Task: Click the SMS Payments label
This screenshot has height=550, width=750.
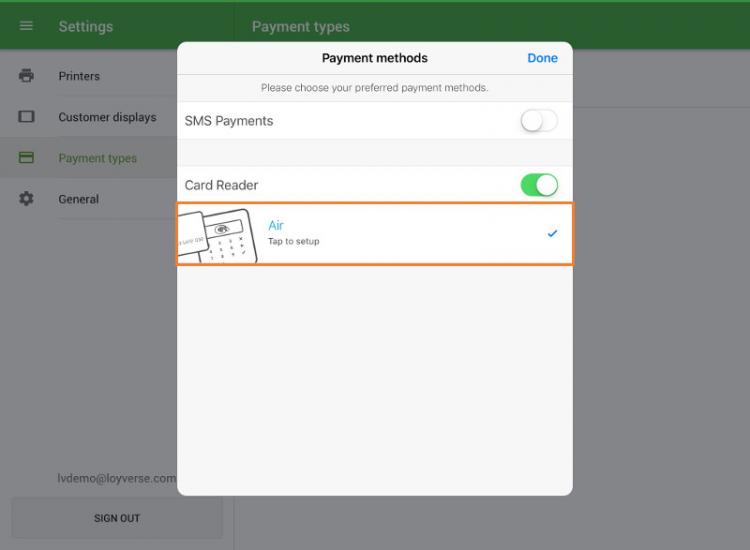Action: (229, 121)
